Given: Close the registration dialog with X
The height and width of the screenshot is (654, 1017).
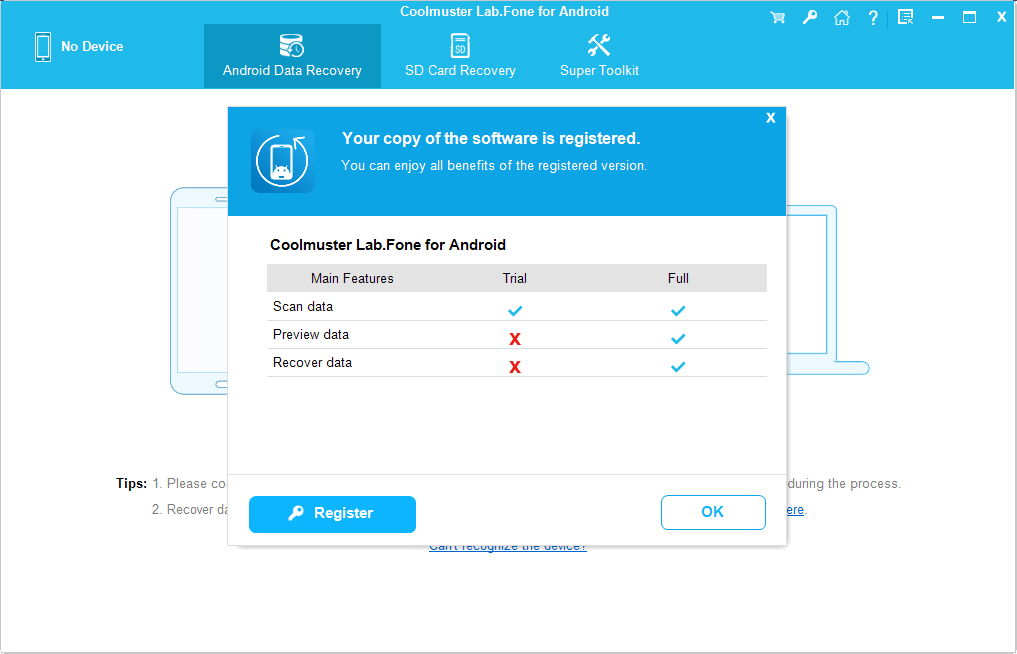Looking at the screenshot, I should click(771, 117).
